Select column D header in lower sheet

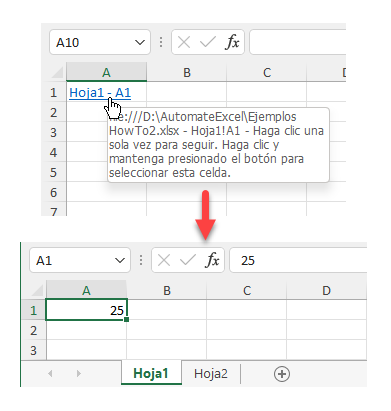[x=326, y=290]
